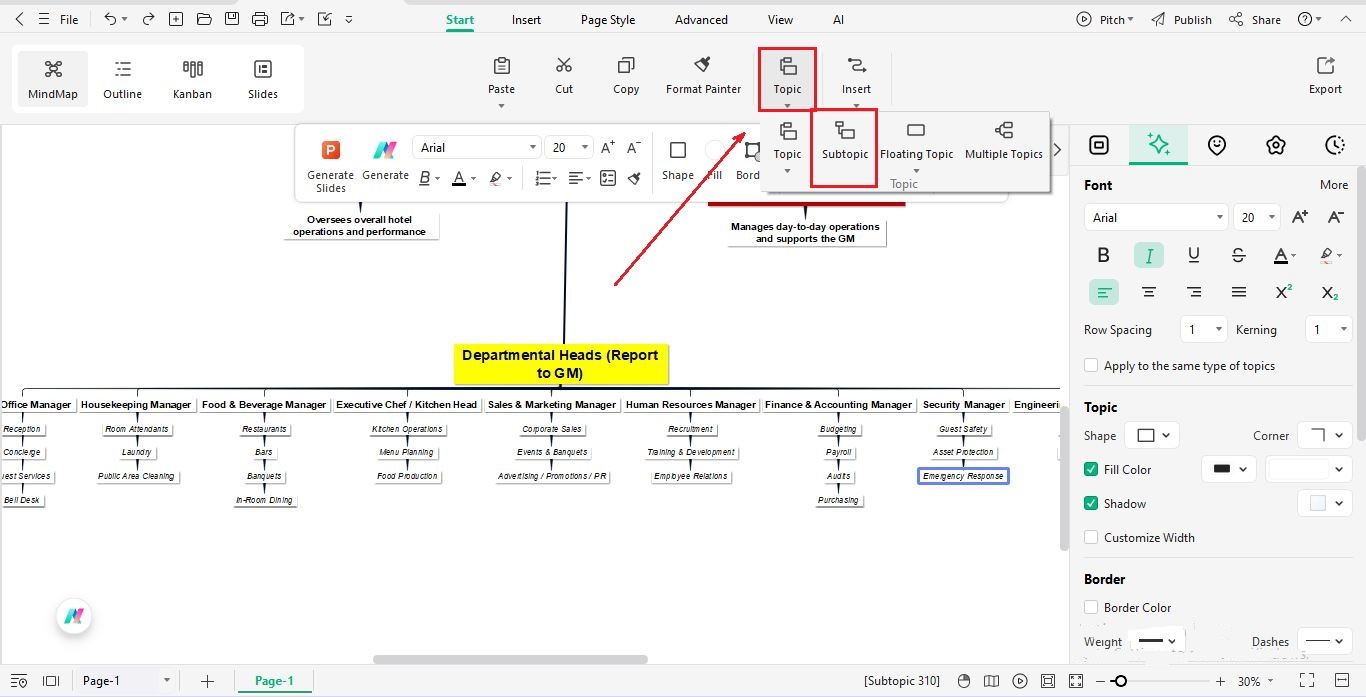This screenshot has height=697, width=1366.
Task: Enable the Border Color checkbox
Action: [1091, 607]
